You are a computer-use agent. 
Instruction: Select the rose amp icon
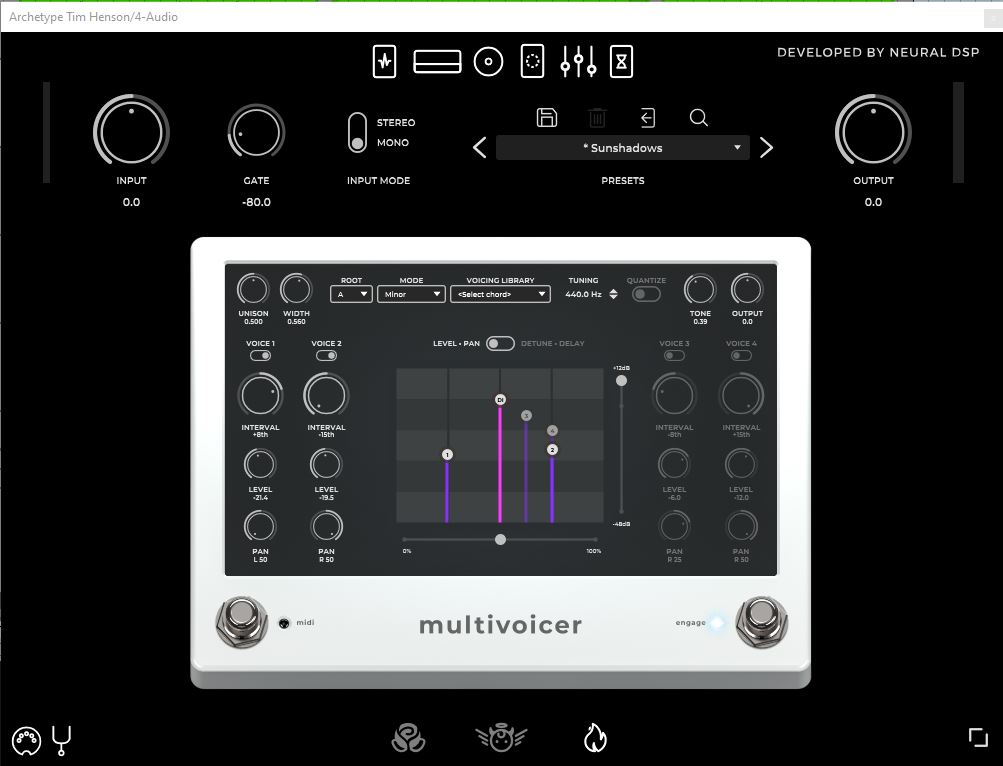408,738
